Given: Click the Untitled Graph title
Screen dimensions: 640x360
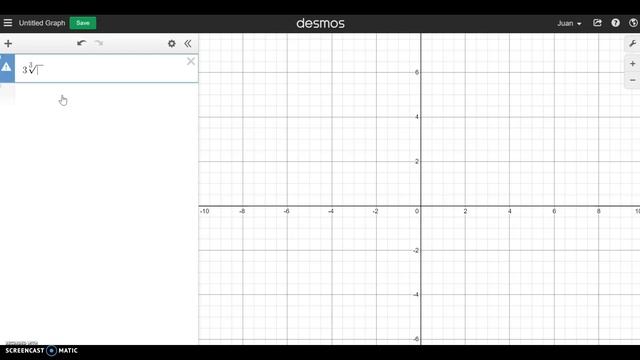Looking at the screenshot, I should pyautogui.click(x=42, y=23).
